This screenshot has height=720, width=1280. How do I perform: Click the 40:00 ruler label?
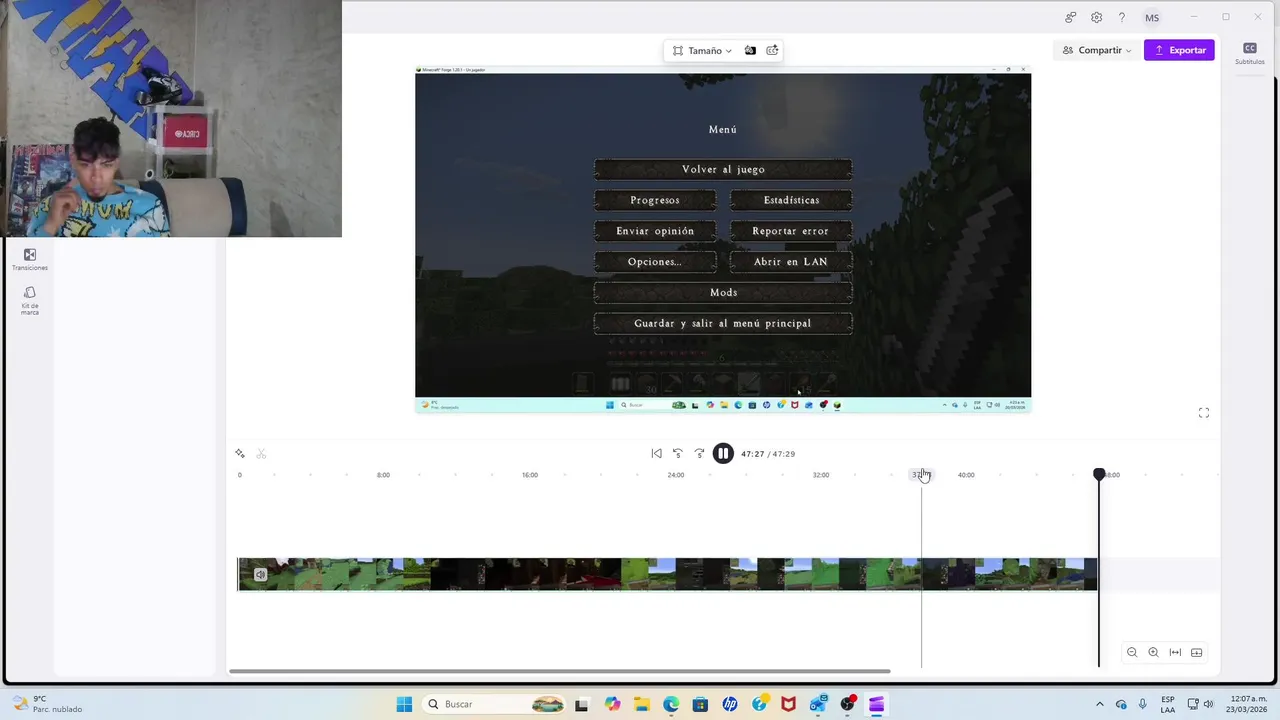(x=966, y=475)
